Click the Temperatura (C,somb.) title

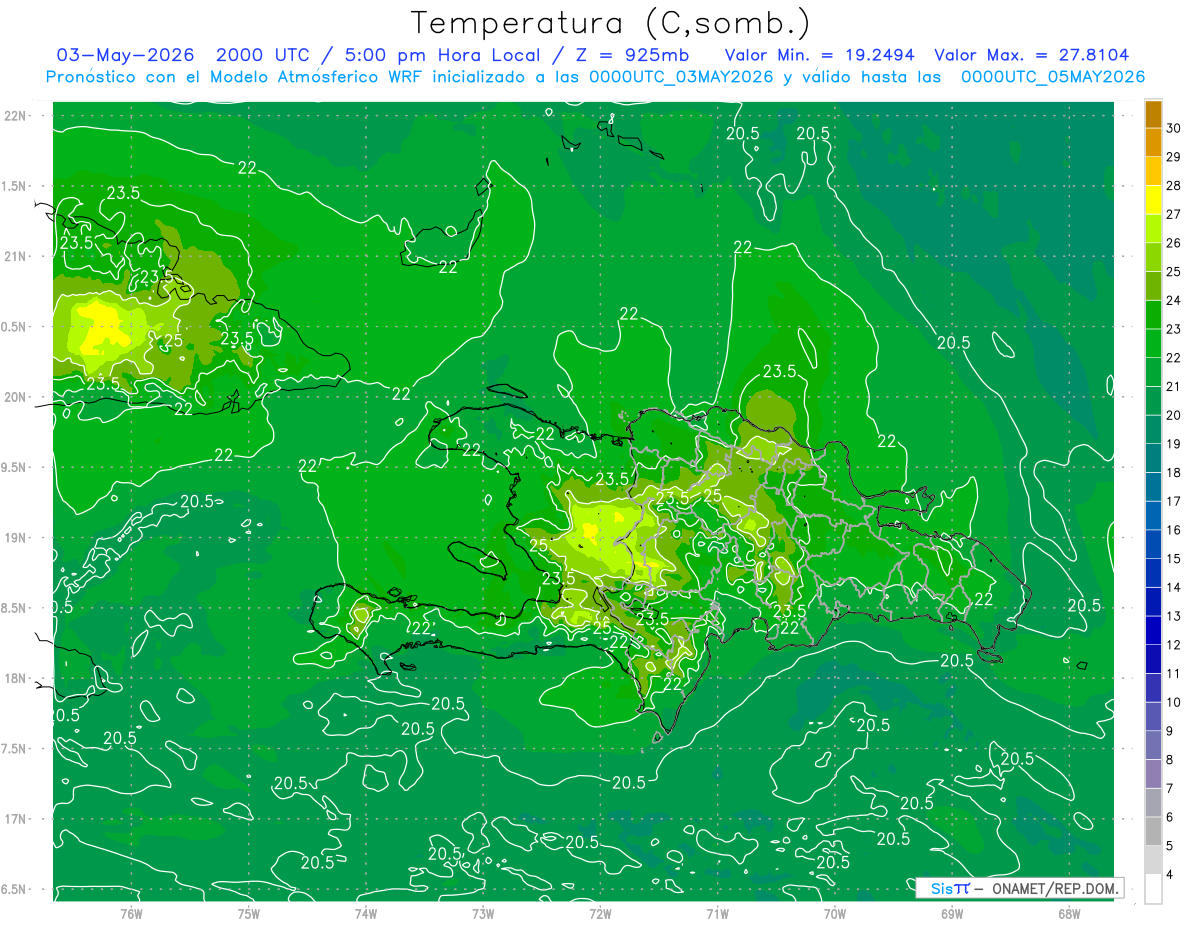click(610, 22)
